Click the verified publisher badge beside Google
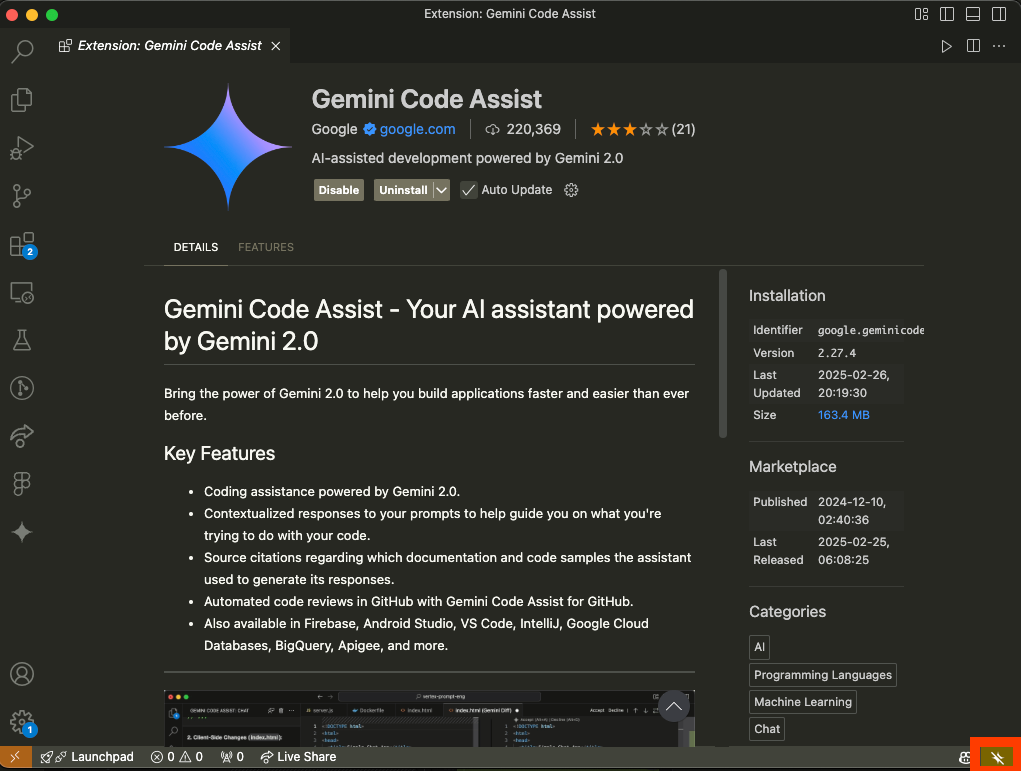 coord(370,129)
